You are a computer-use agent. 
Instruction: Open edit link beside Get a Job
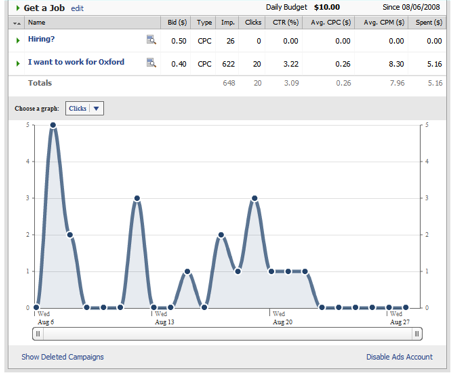77,8
